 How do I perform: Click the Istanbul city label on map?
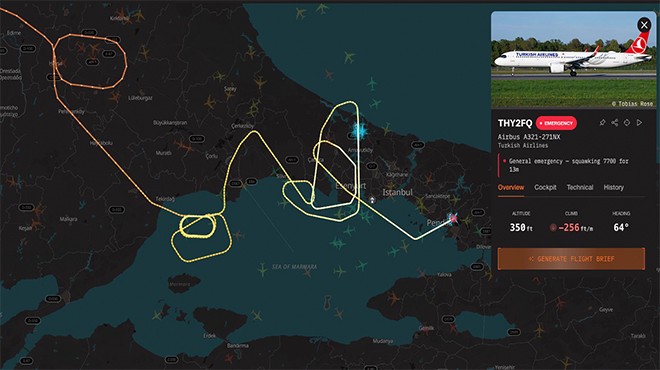[397, 192]
